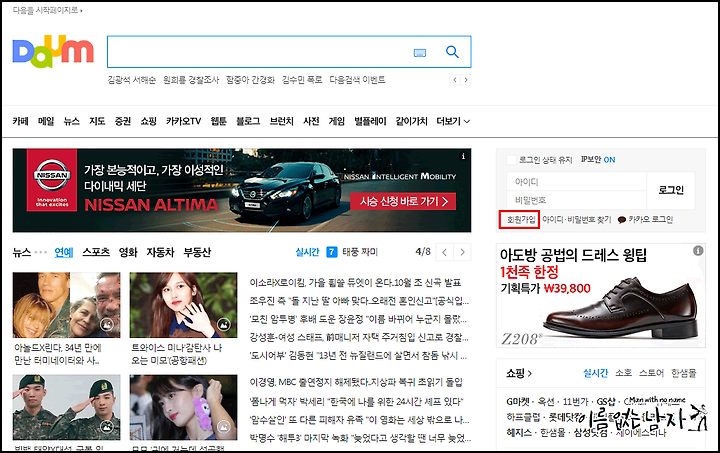Show previous suggested search keywords
Image resolution: width=720 pixels, height=453 pixels.
coord(455,80)
